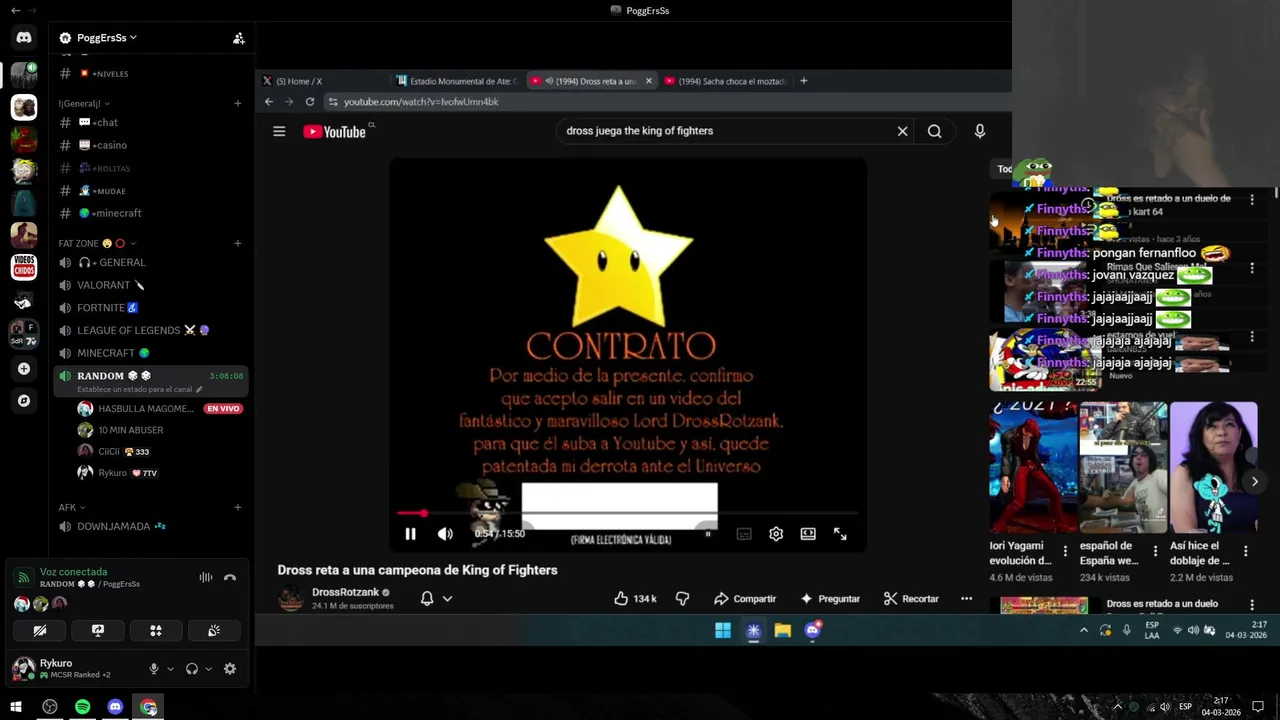Click the YouTube search magnifier button
Viewport: 1280px width, 720px height.
tap(934, 131)
